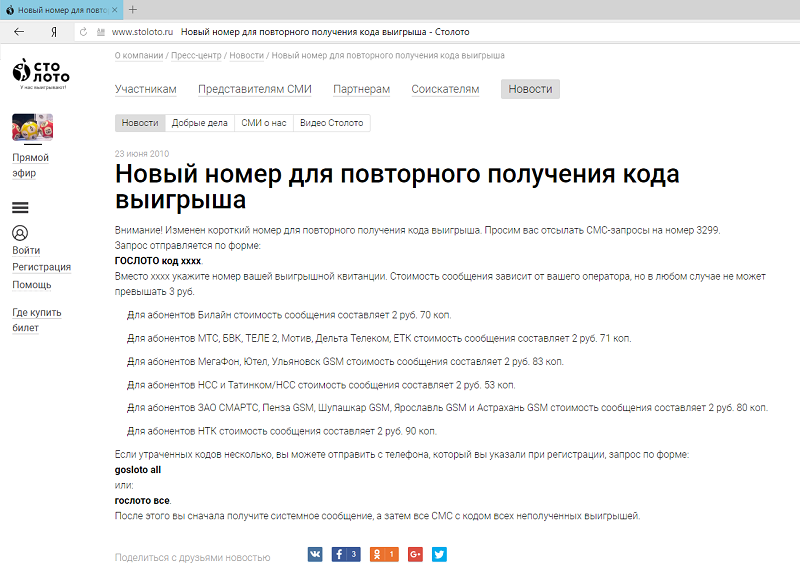
Task: Click the site info lock icon
Action: pyautogui.click(x=101, y=32)
